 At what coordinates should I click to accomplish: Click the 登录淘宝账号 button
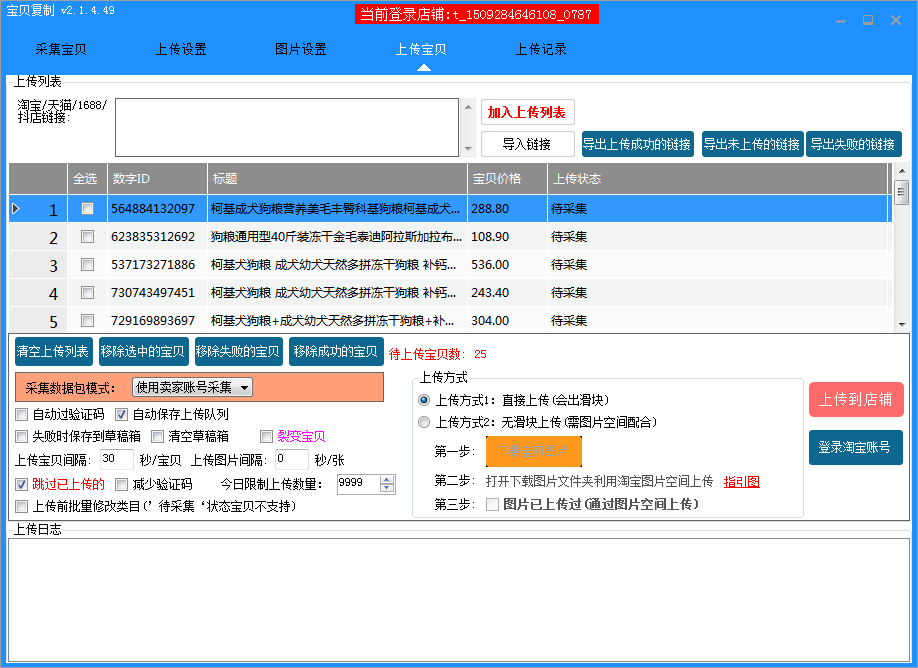(x=856, y=447)
